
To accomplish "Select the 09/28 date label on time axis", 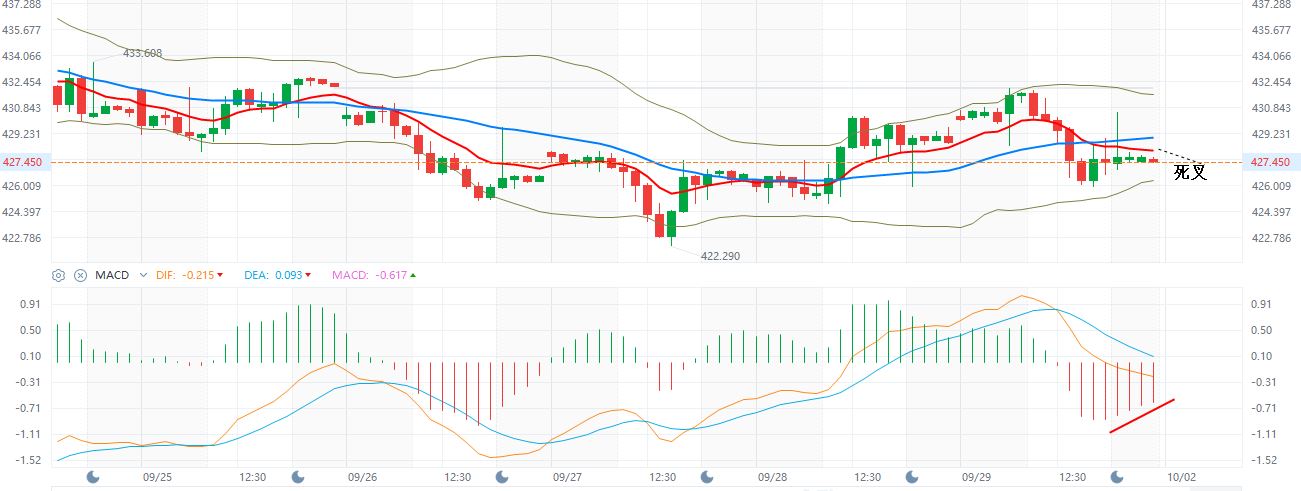I will [x=772, y=477].
